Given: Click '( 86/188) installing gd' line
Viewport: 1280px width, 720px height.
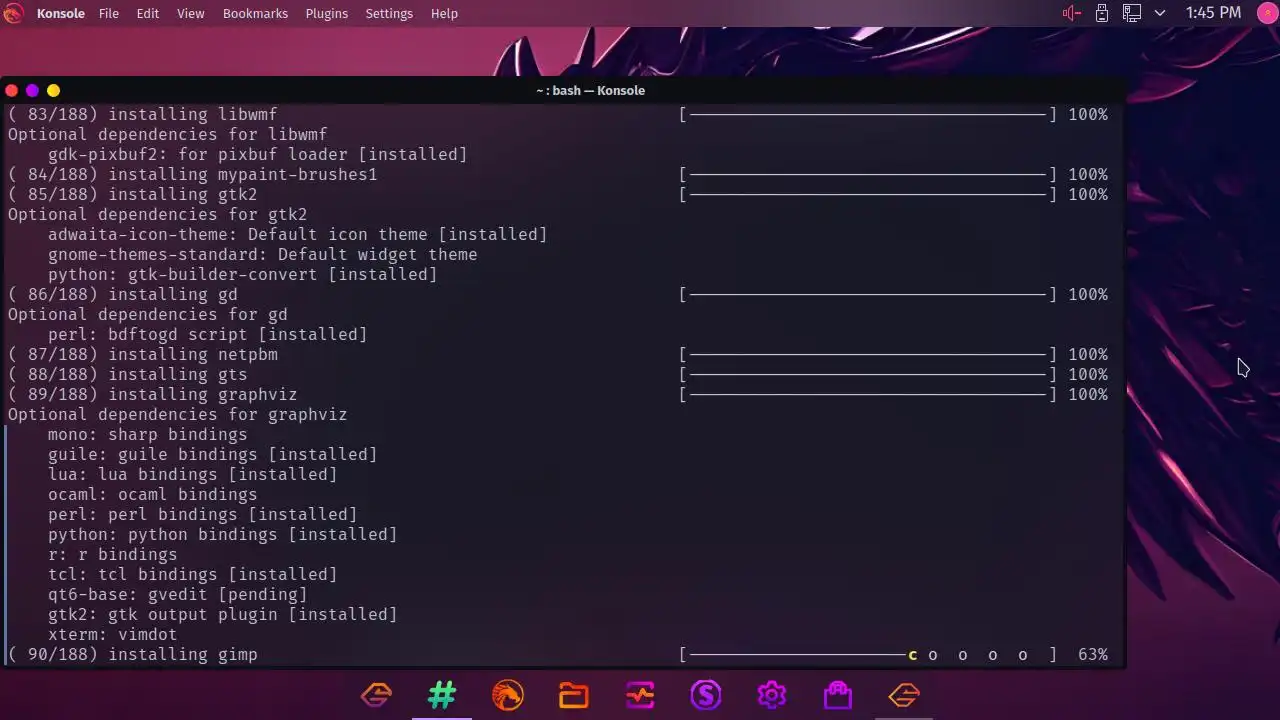Looking at the screenshot, I should pos(123,294).
